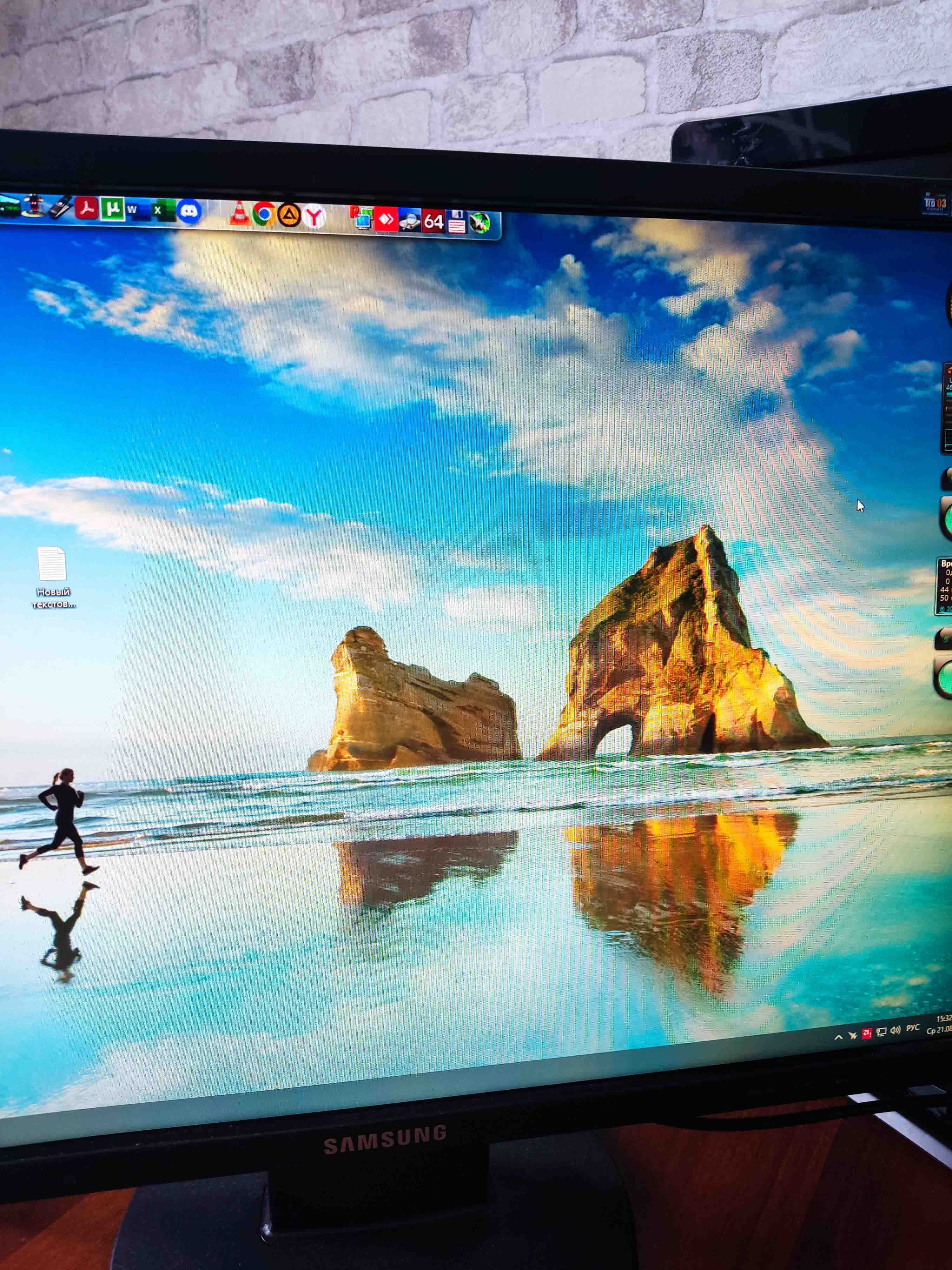The height and width of the screenshot is (1270, 952).
Task: Click the floppy disk document dock icon
Action: (457, 222)
